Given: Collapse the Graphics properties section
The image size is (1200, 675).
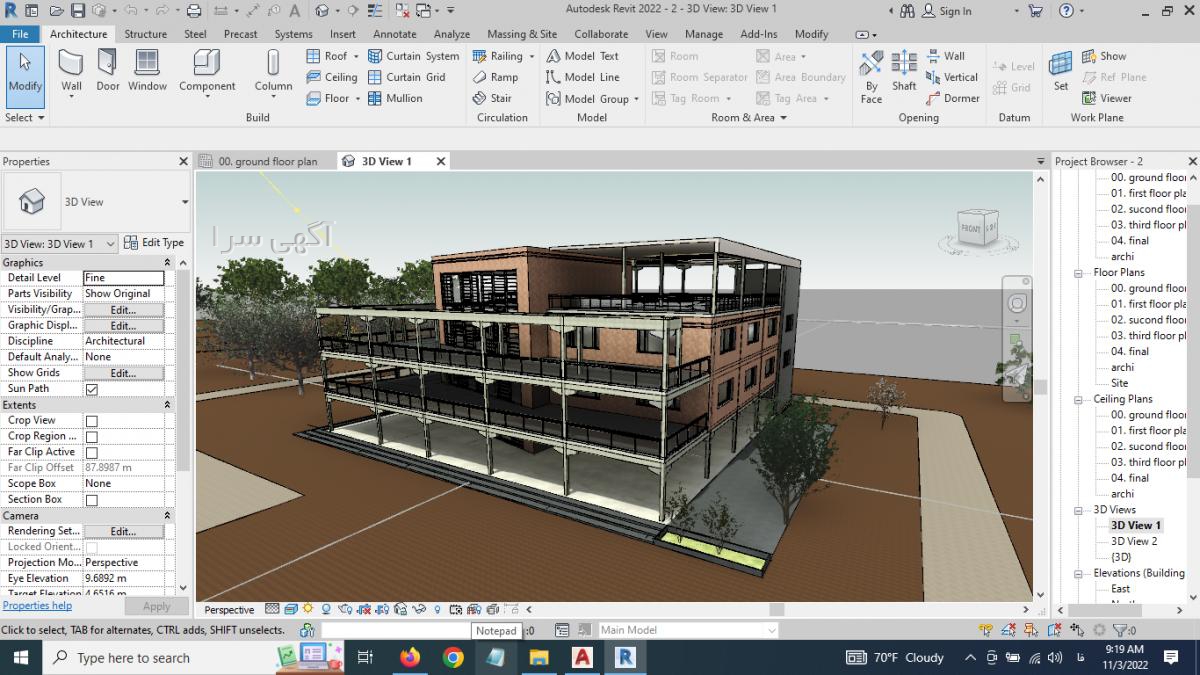Looking at the screenshot, I should 168,263.
